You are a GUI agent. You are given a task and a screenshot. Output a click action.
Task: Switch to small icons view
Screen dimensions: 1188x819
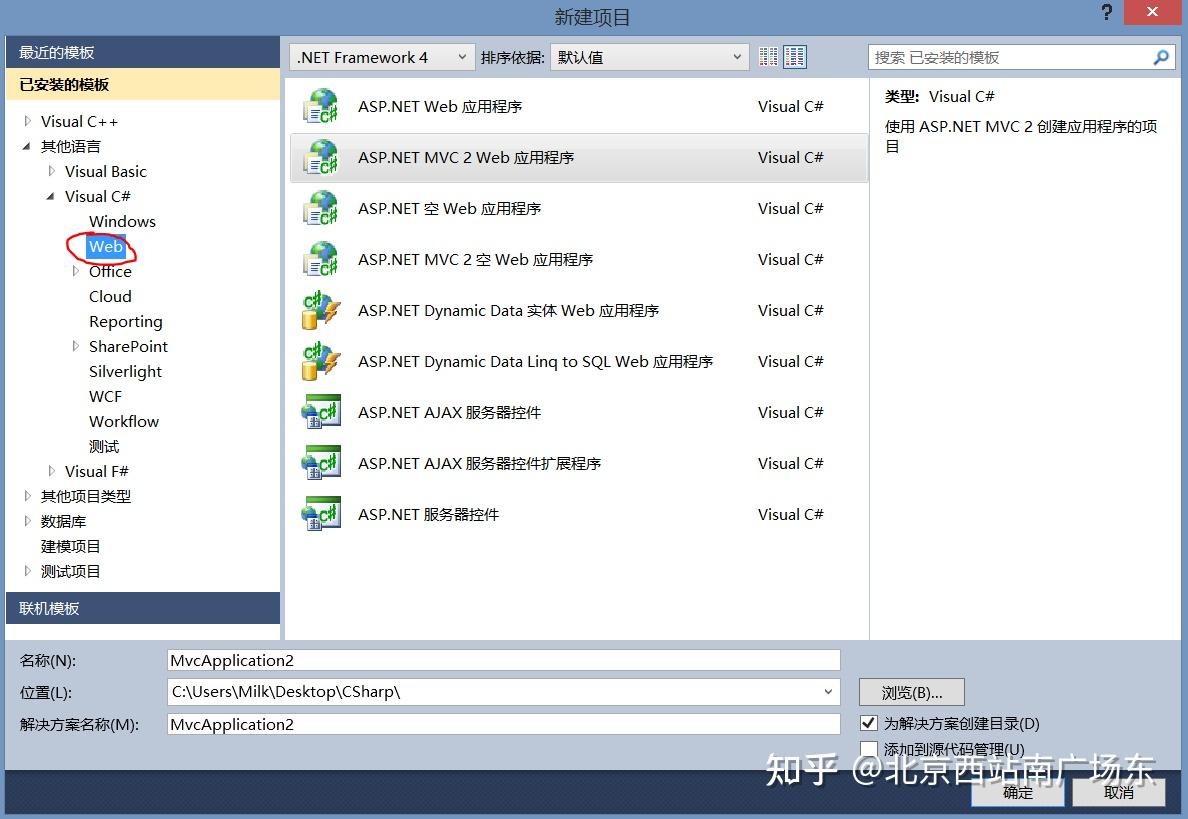click(x=768, y=57)
